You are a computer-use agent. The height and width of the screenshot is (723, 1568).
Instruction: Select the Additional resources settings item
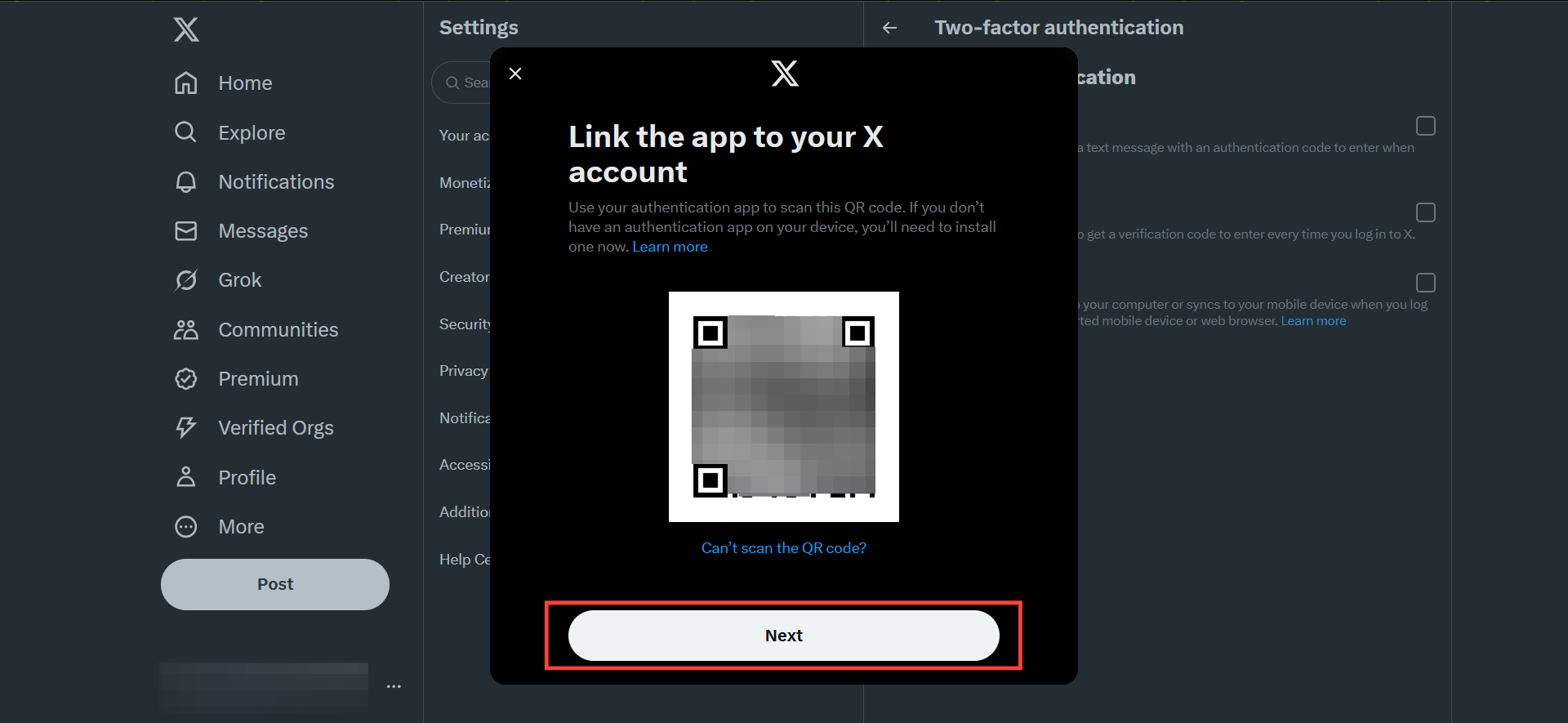465,512
